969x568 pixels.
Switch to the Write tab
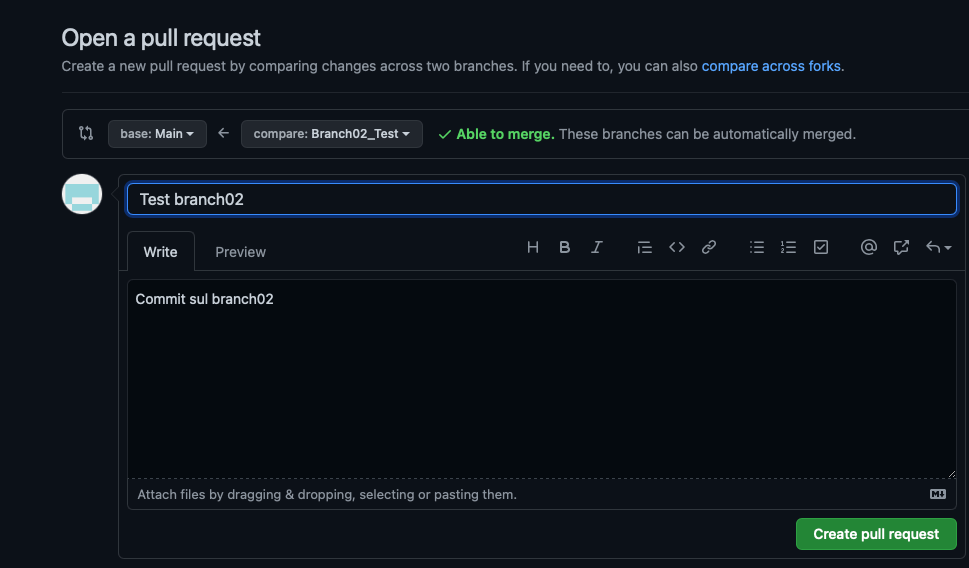(x=161, y=252)
